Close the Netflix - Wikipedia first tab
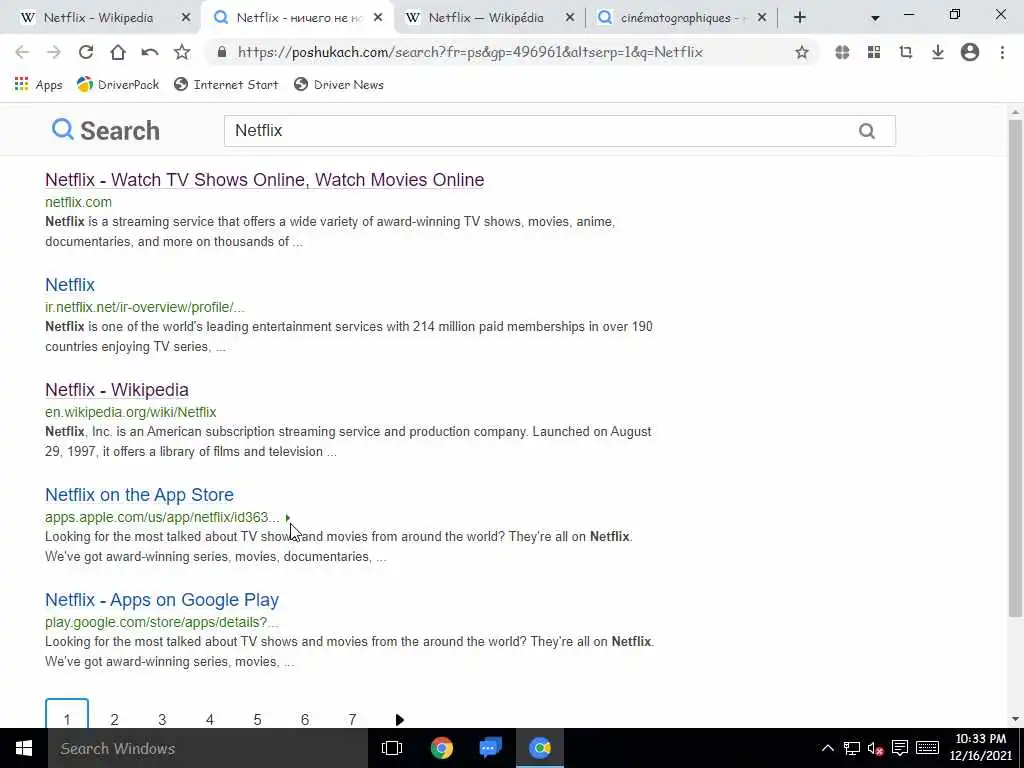The height and width of the screenshot is (768, 1024). tap(186, 18)
